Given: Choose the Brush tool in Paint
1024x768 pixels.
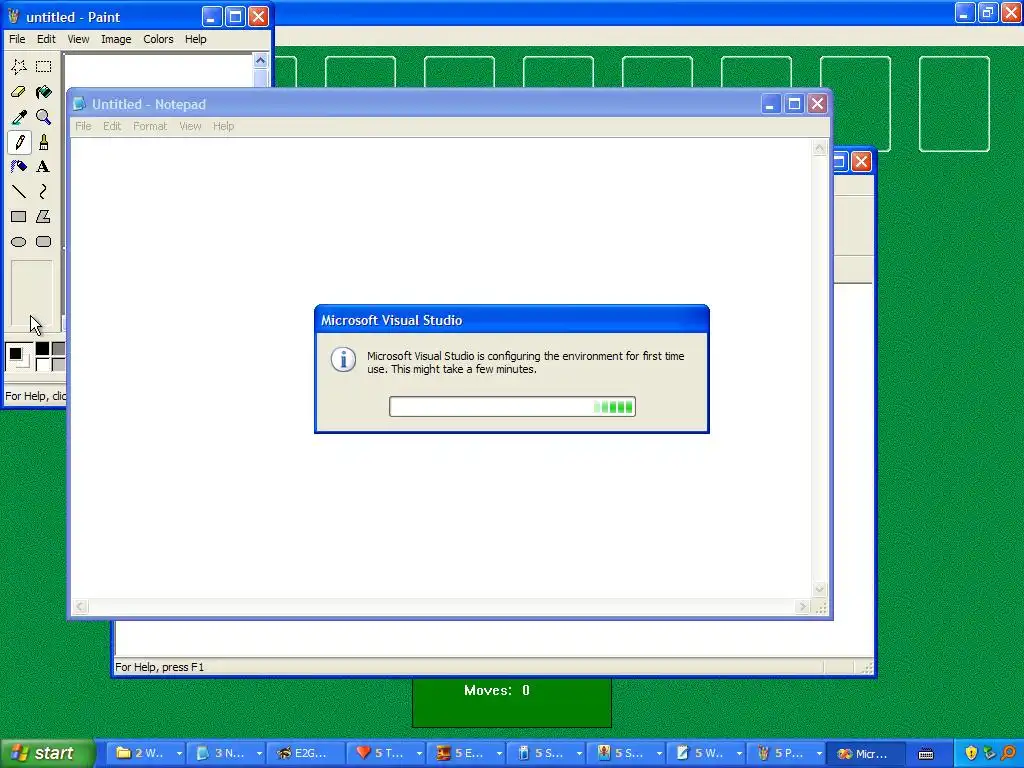Looking at the screenshot, I should 43,142.
